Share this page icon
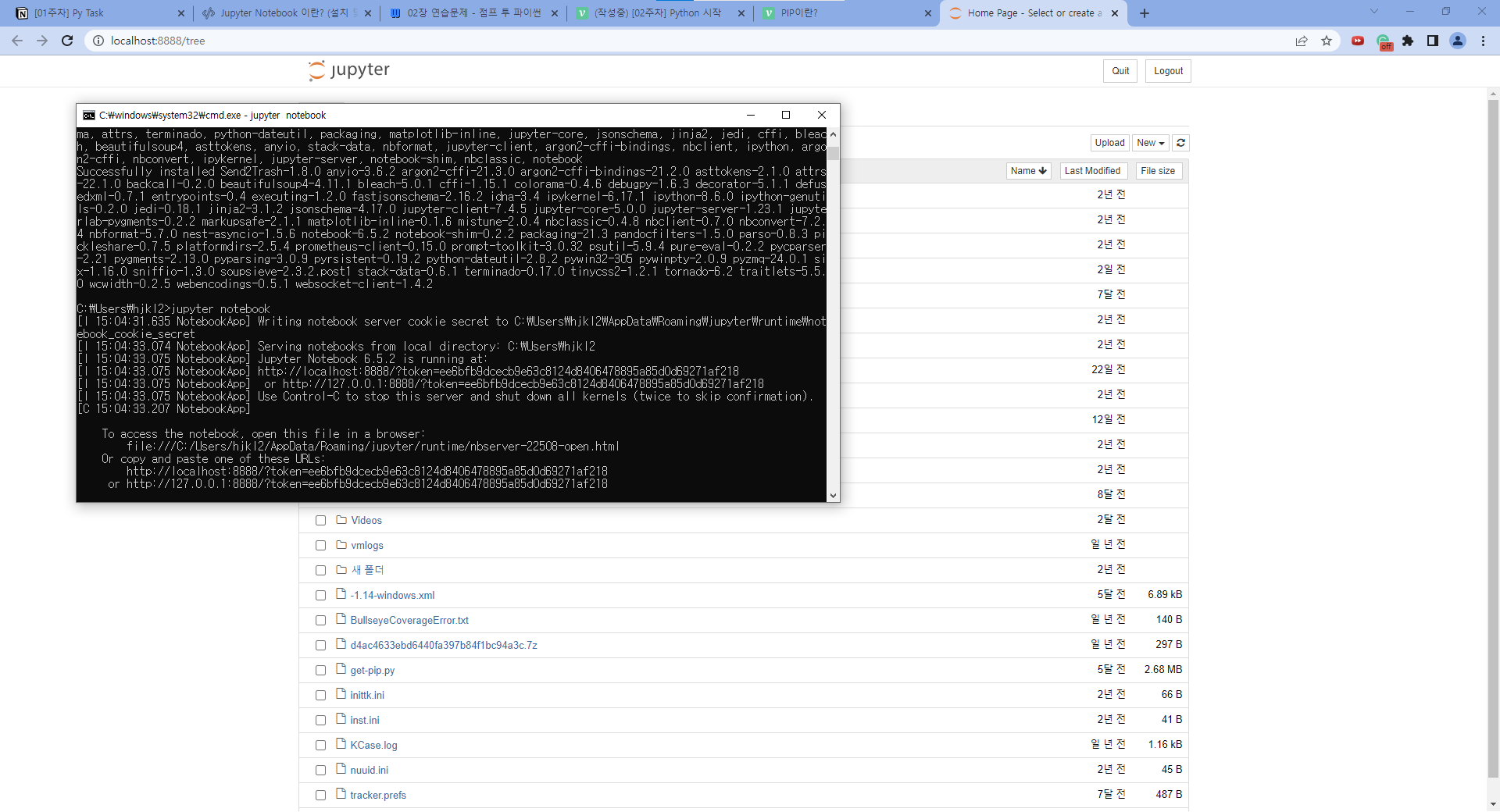Viewport: 1500px width, 812px height. click(1302, 41)
